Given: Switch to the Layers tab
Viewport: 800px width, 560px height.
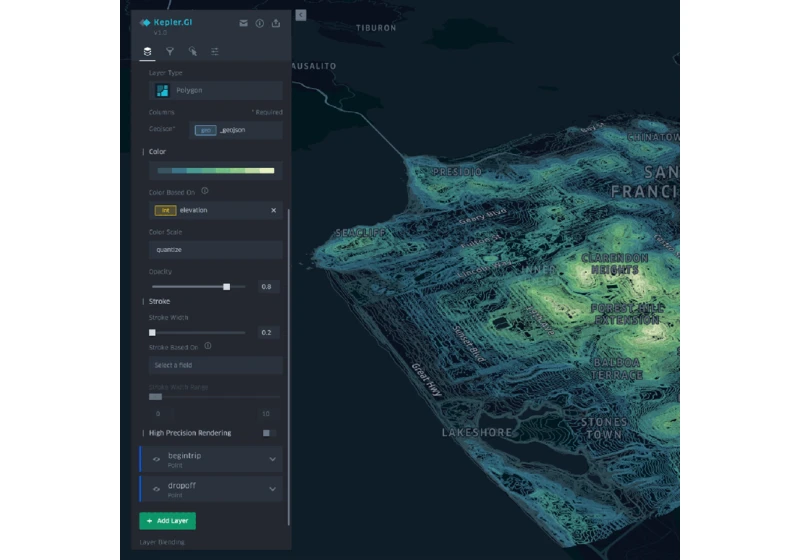Looking at the screenshot, I should (x=147, y=51).
